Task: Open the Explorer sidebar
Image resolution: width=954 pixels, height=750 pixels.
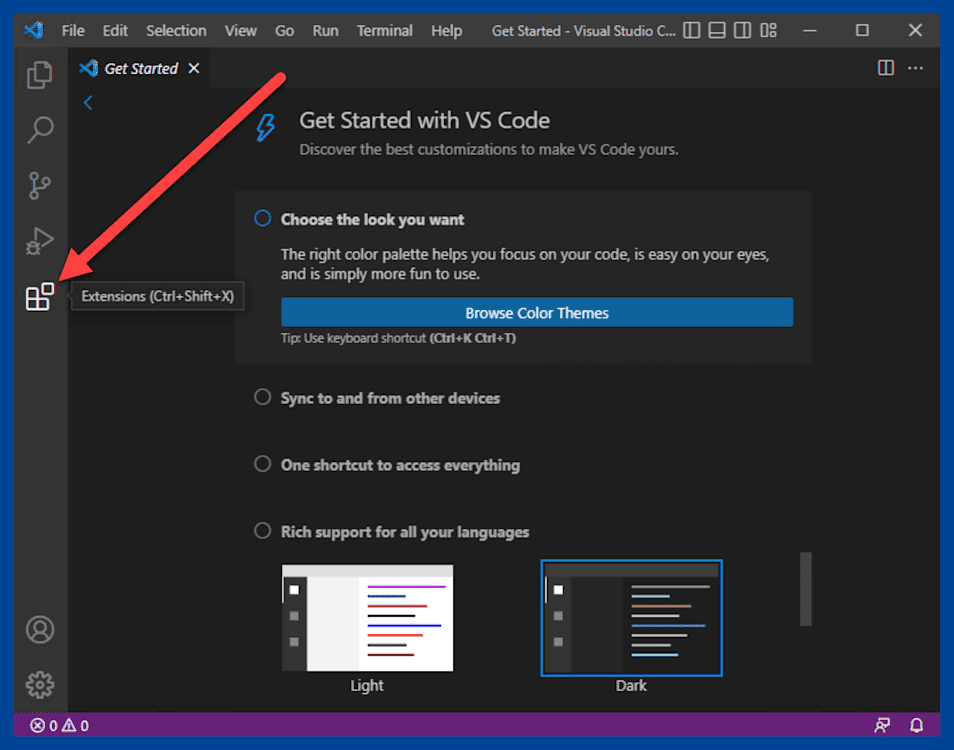Action: [x=40, y=75]
